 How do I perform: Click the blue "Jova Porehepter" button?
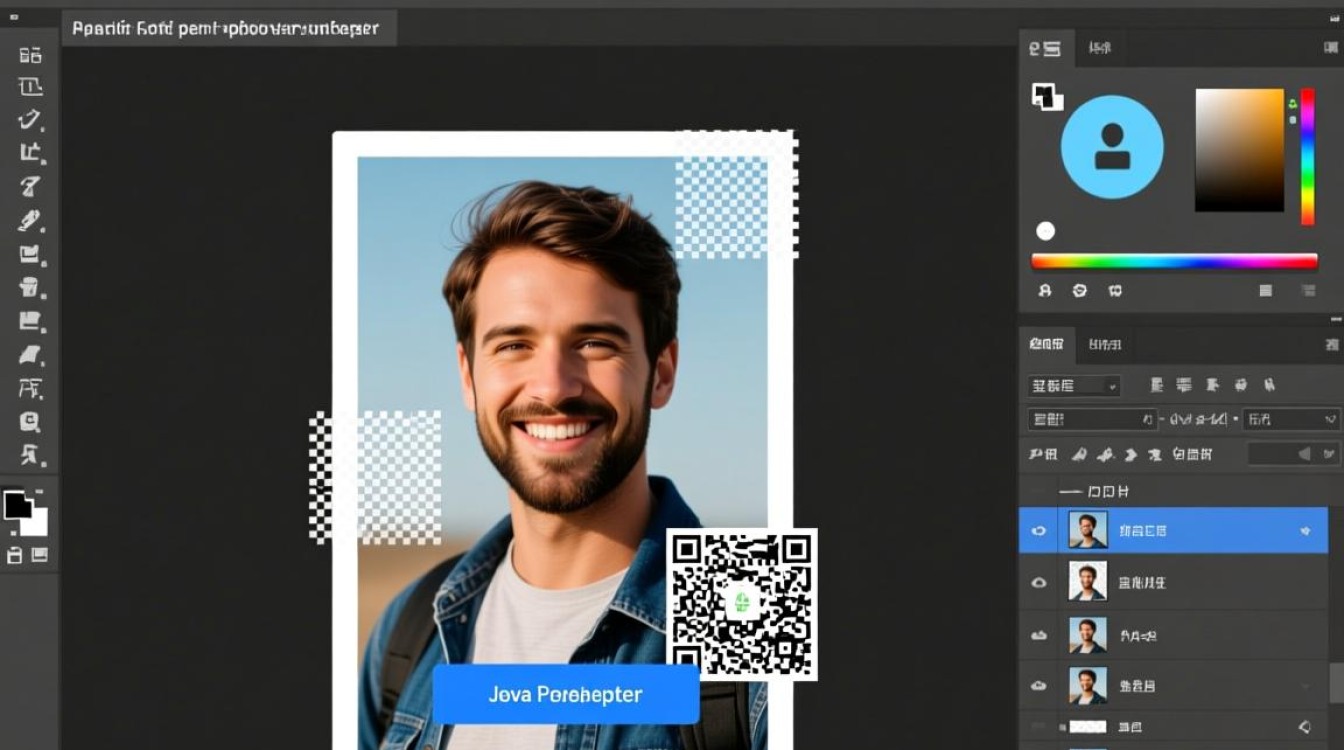(x=565, y=694)
